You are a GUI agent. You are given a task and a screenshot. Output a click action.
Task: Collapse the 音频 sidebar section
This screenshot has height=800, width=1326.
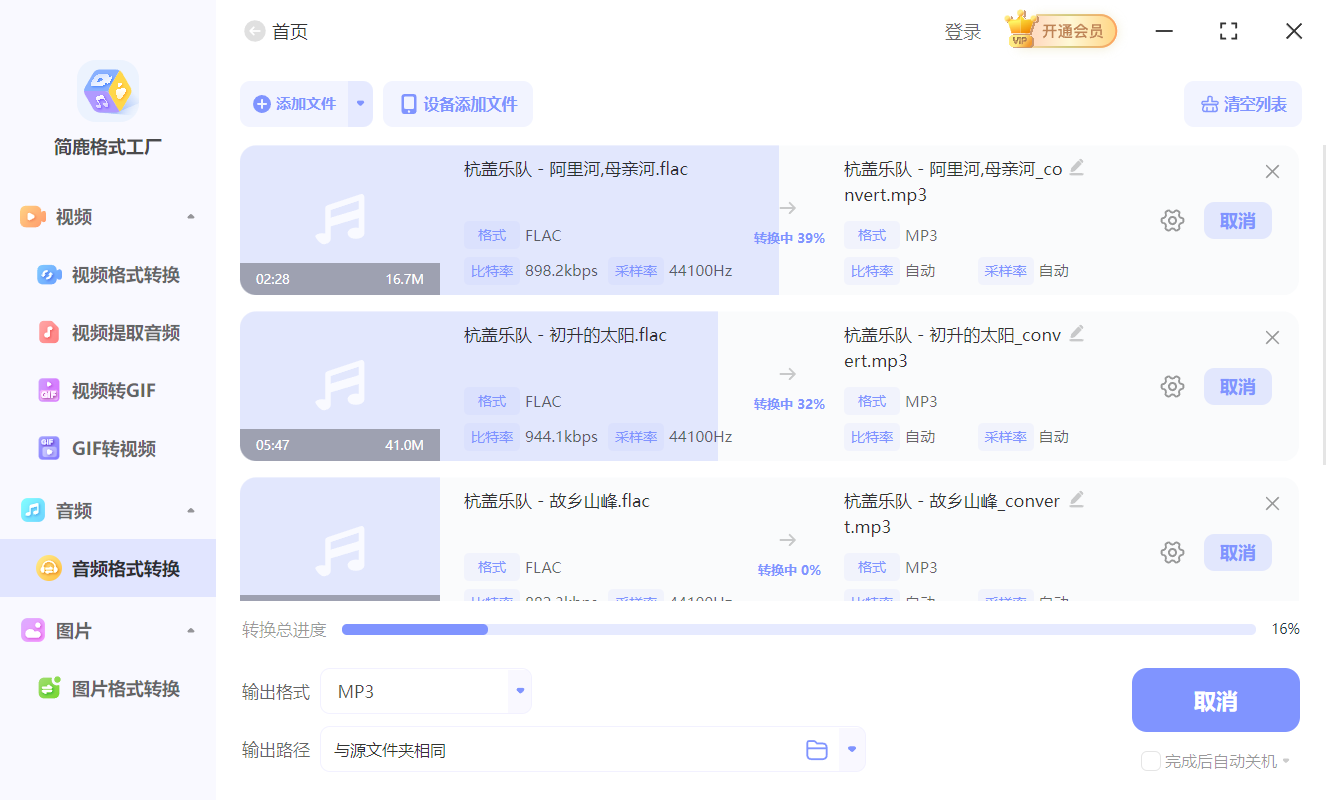tap(190, 510)
